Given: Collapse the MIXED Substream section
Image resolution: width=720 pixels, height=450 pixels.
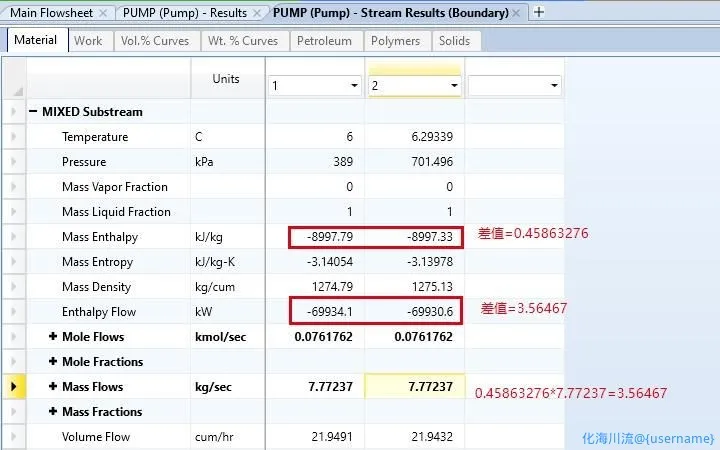Looking at the screenshot, I should click(33, 112).
